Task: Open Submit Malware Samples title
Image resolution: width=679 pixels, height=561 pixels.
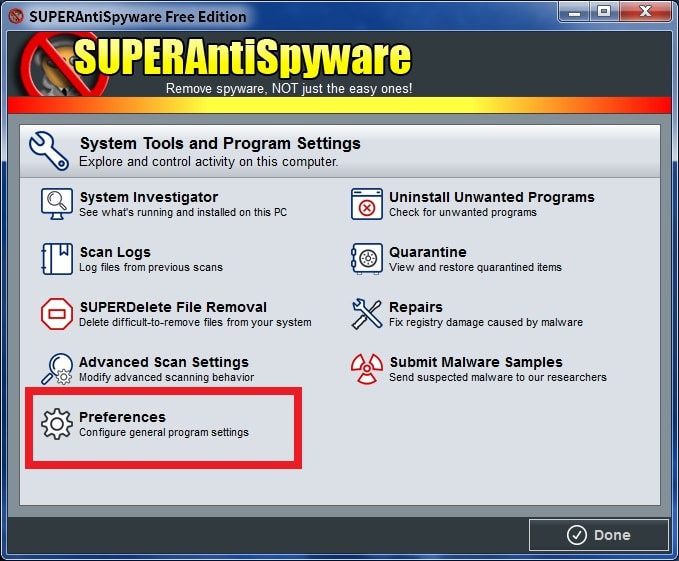Action: coord(476,362)
